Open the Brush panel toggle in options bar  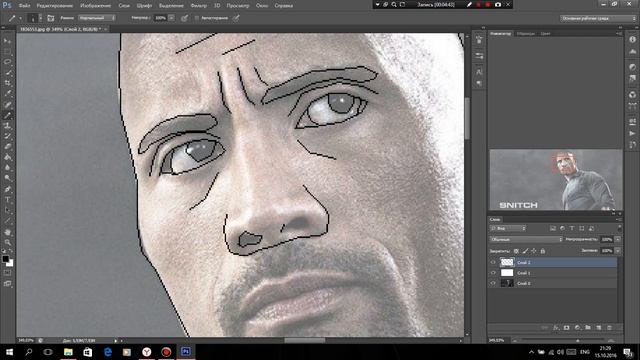[51, 18]
